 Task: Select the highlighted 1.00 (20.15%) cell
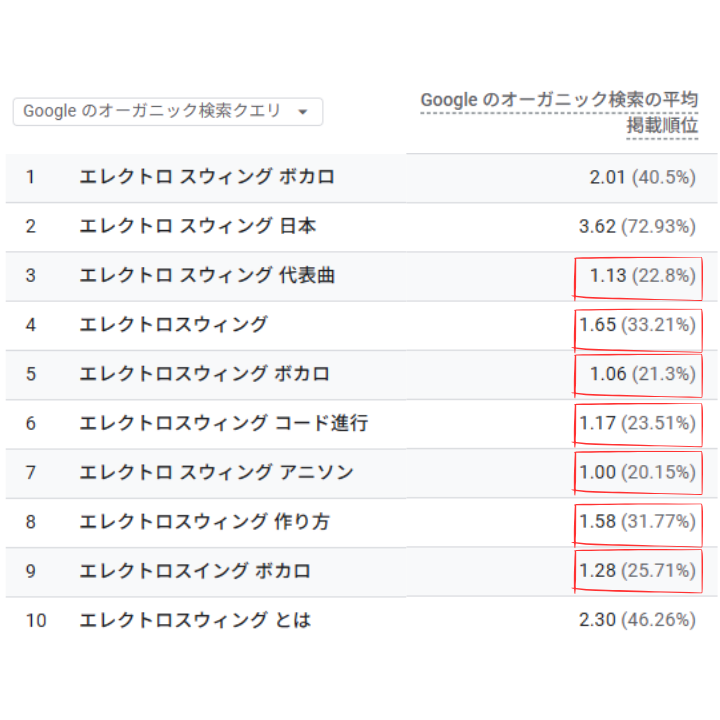pos(637,472)
